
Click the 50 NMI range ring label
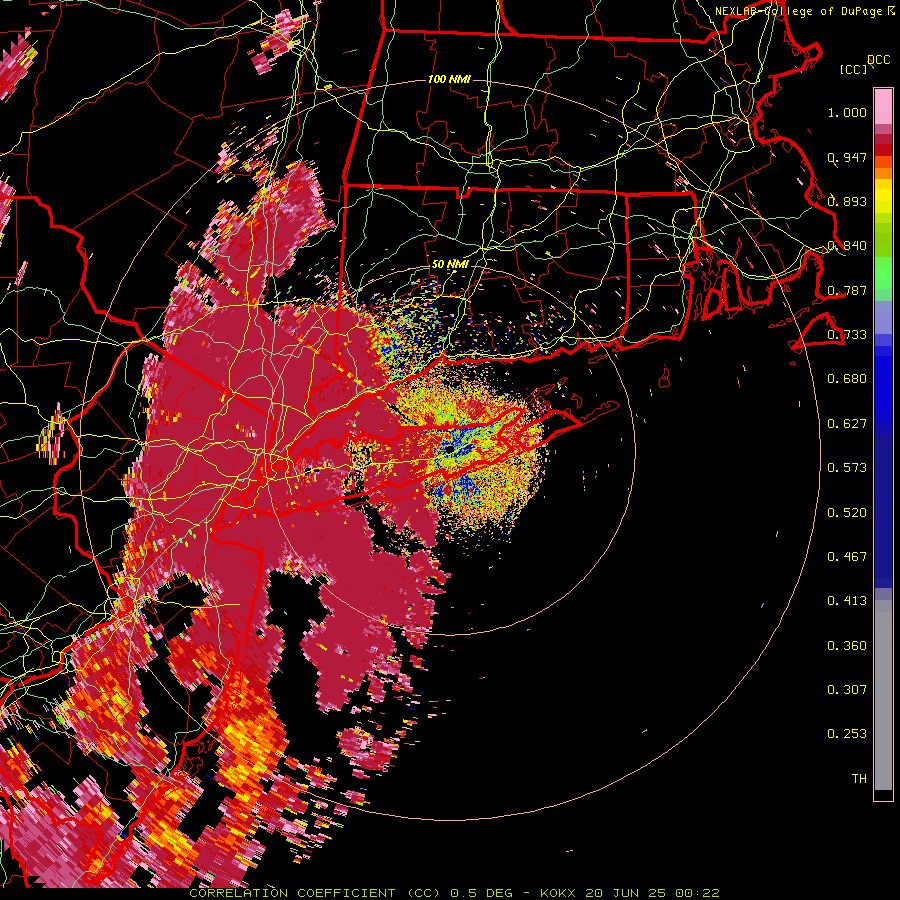pos(450,265)
